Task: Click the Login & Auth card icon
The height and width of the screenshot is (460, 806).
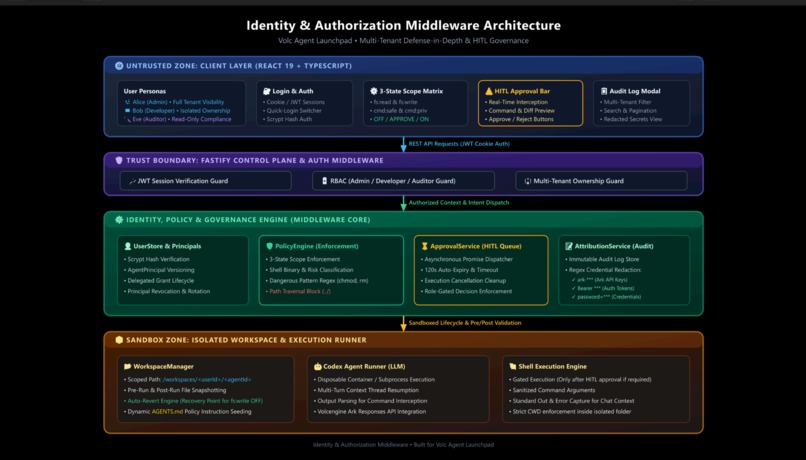Action: [267, 91]
